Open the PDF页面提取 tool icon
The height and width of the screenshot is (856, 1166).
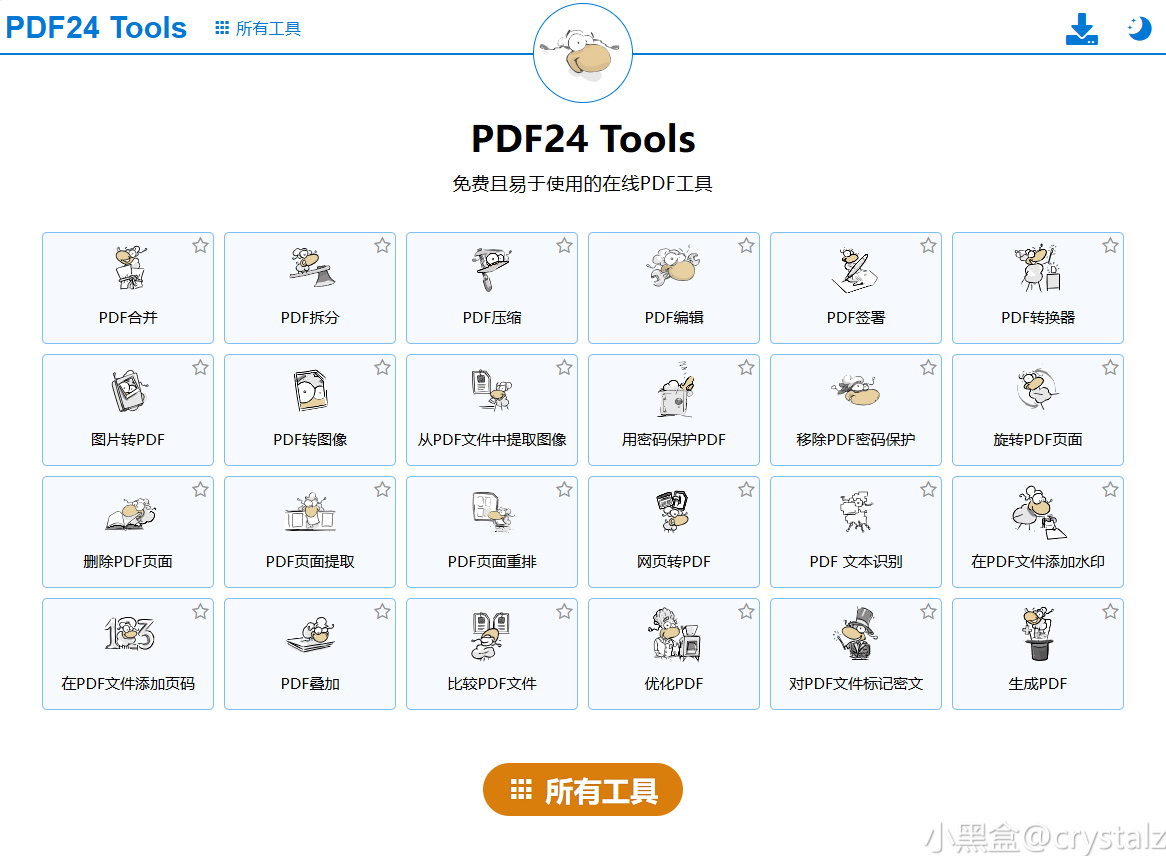[311, 512]
